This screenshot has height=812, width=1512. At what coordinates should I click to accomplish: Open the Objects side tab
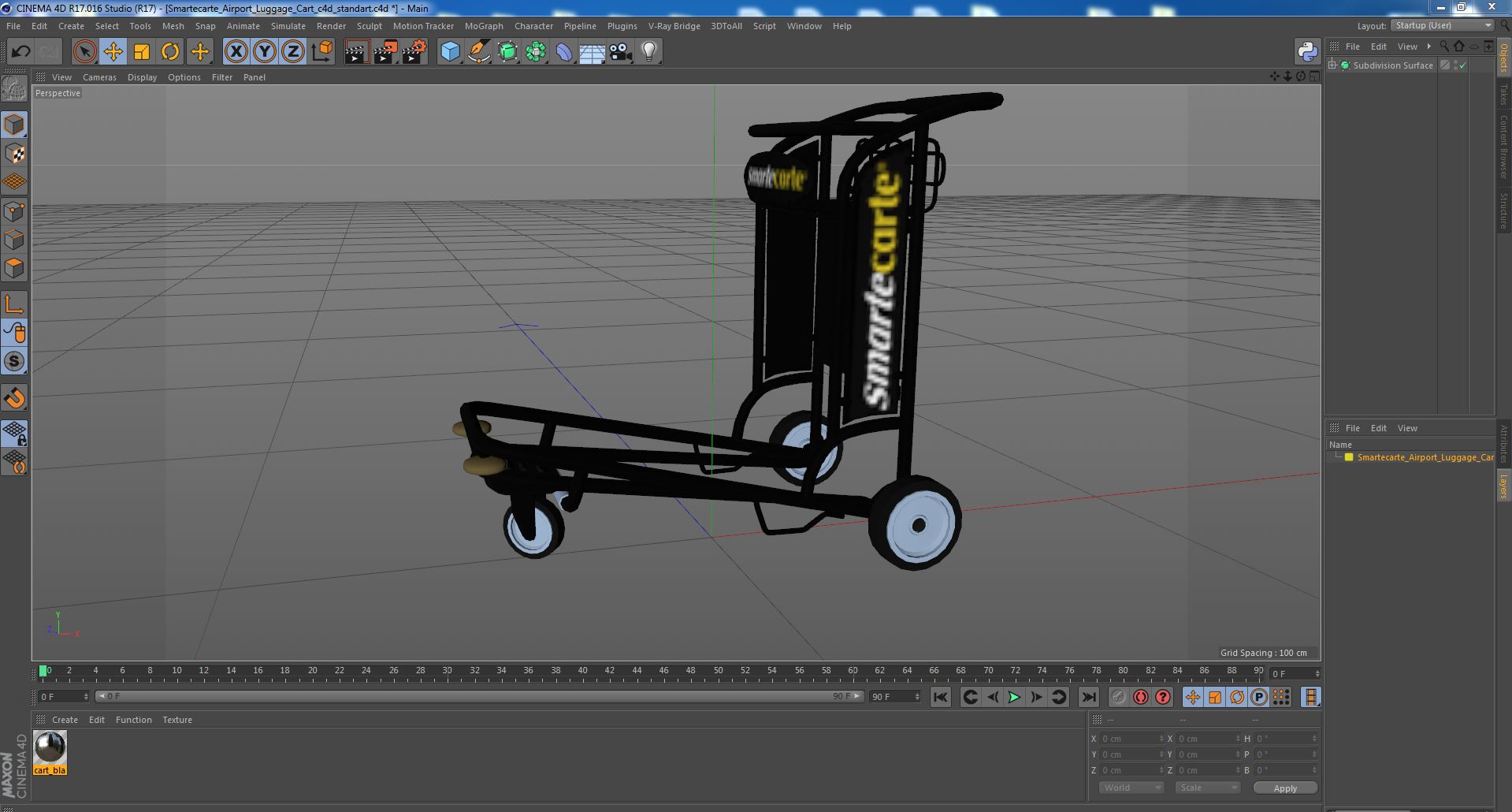(x=1503, y=58)
